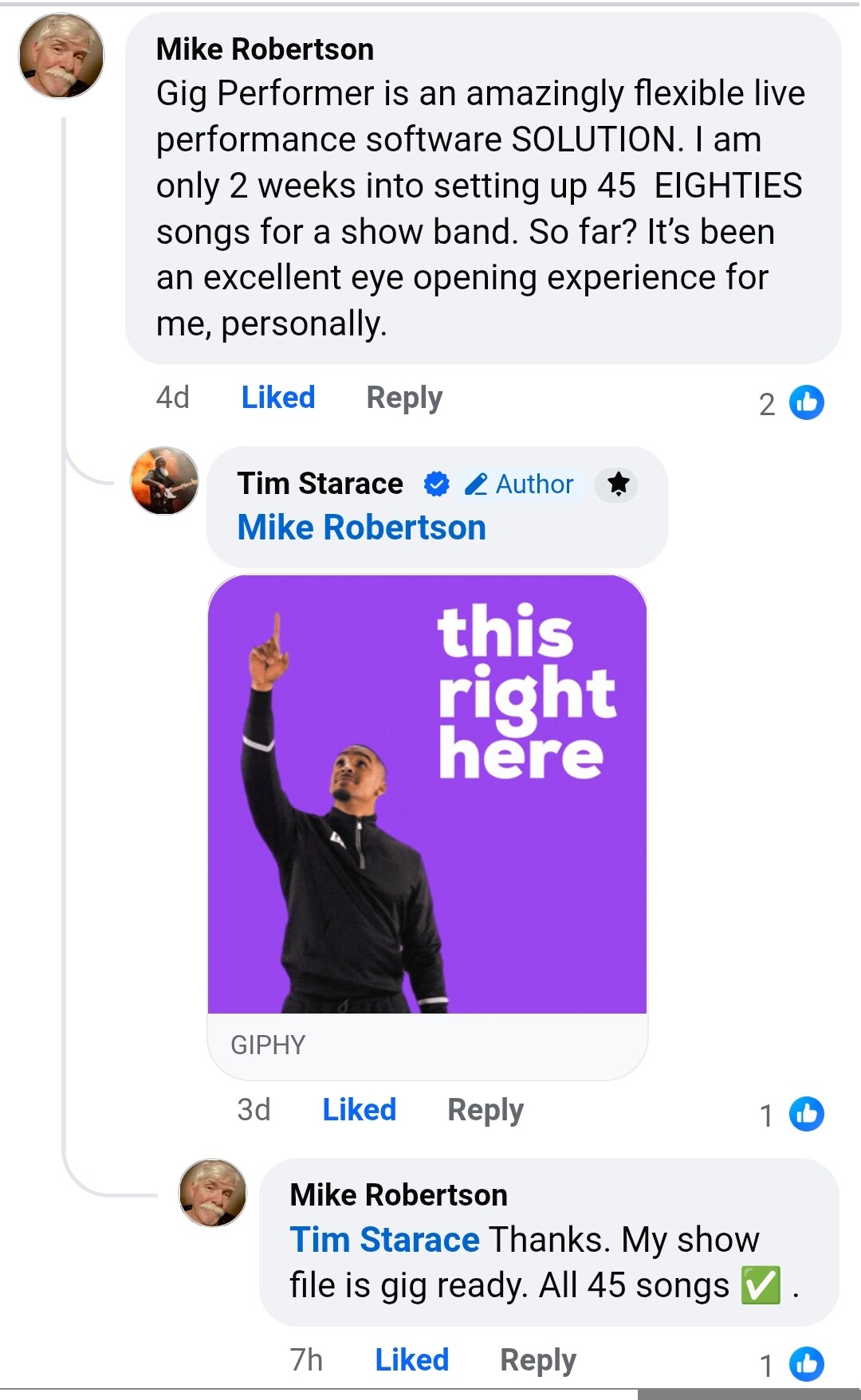Open Tim Starace's guitar profile picture
This screenshot has width=861, height=1400.
[x=164, y=480]
